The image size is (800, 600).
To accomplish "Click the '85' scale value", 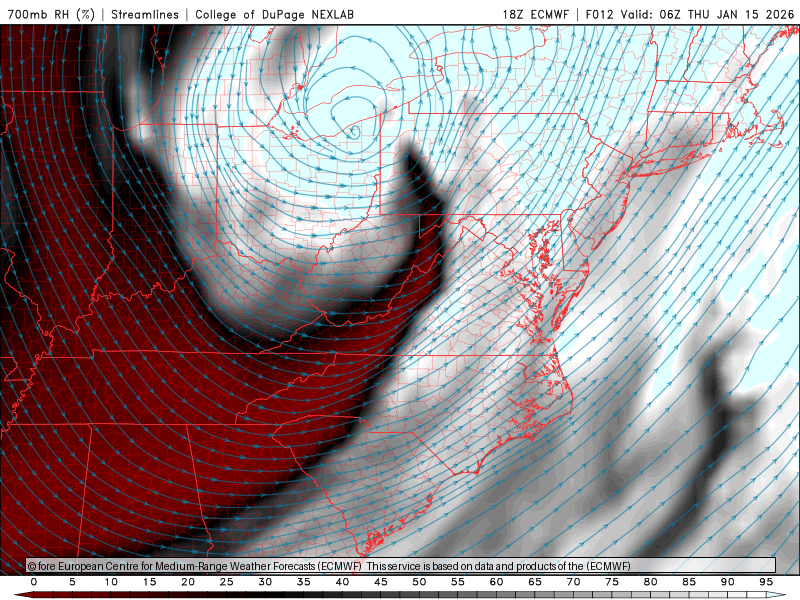I will [689, 582].
